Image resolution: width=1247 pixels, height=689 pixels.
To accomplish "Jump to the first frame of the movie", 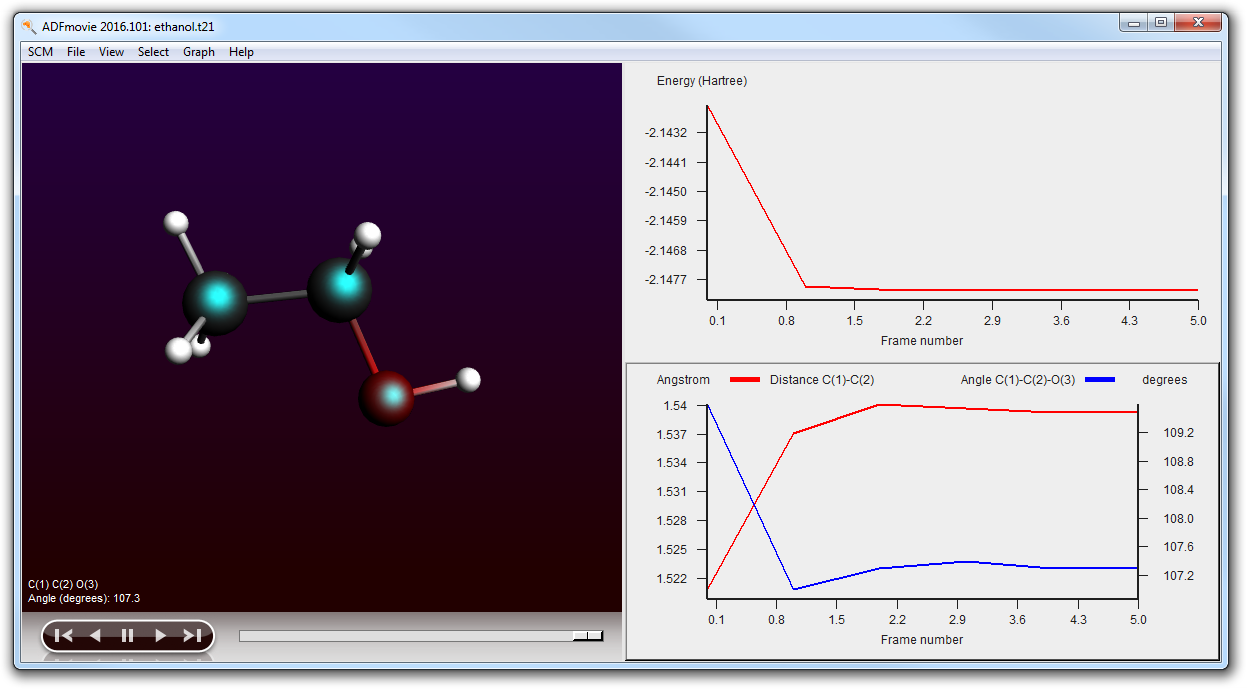I will [63, 635].
